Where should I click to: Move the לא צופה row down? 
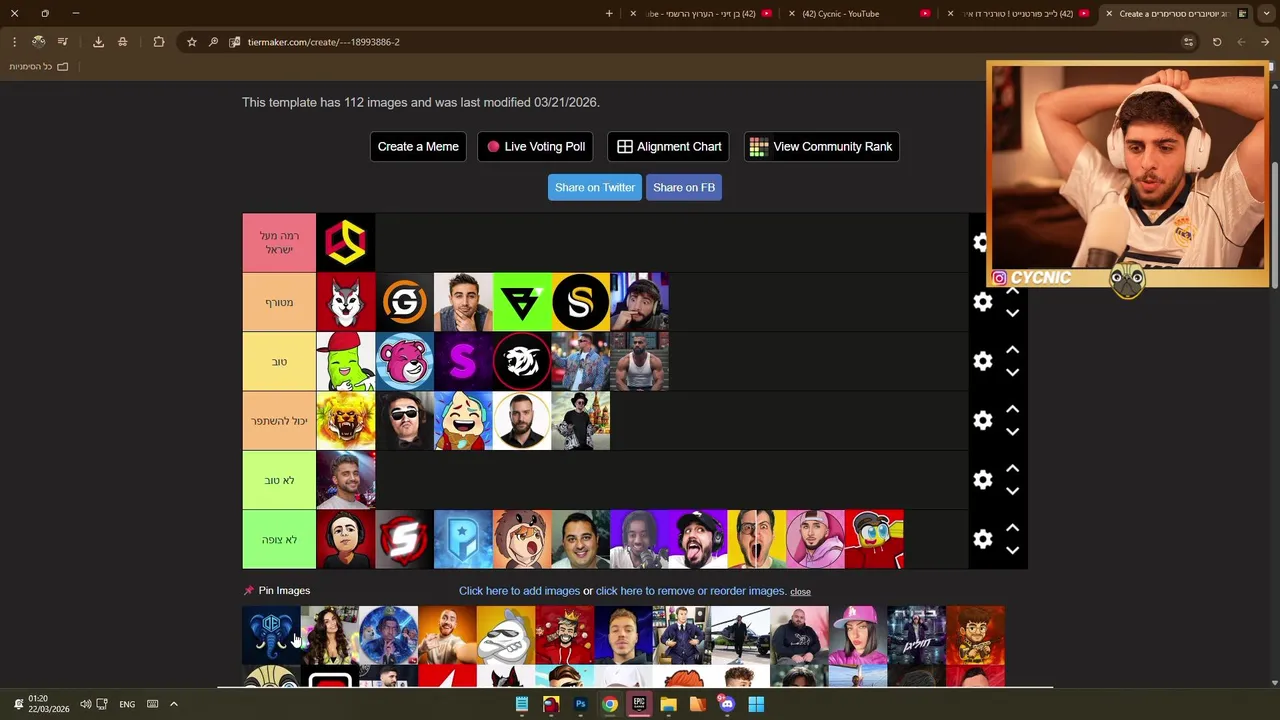[1012, 550]
